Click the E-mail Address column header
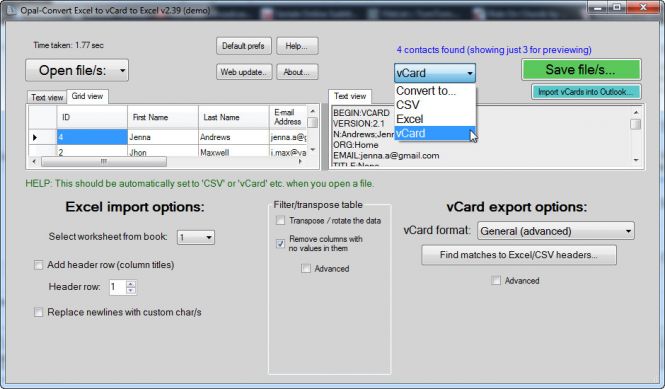 (288, 117)
